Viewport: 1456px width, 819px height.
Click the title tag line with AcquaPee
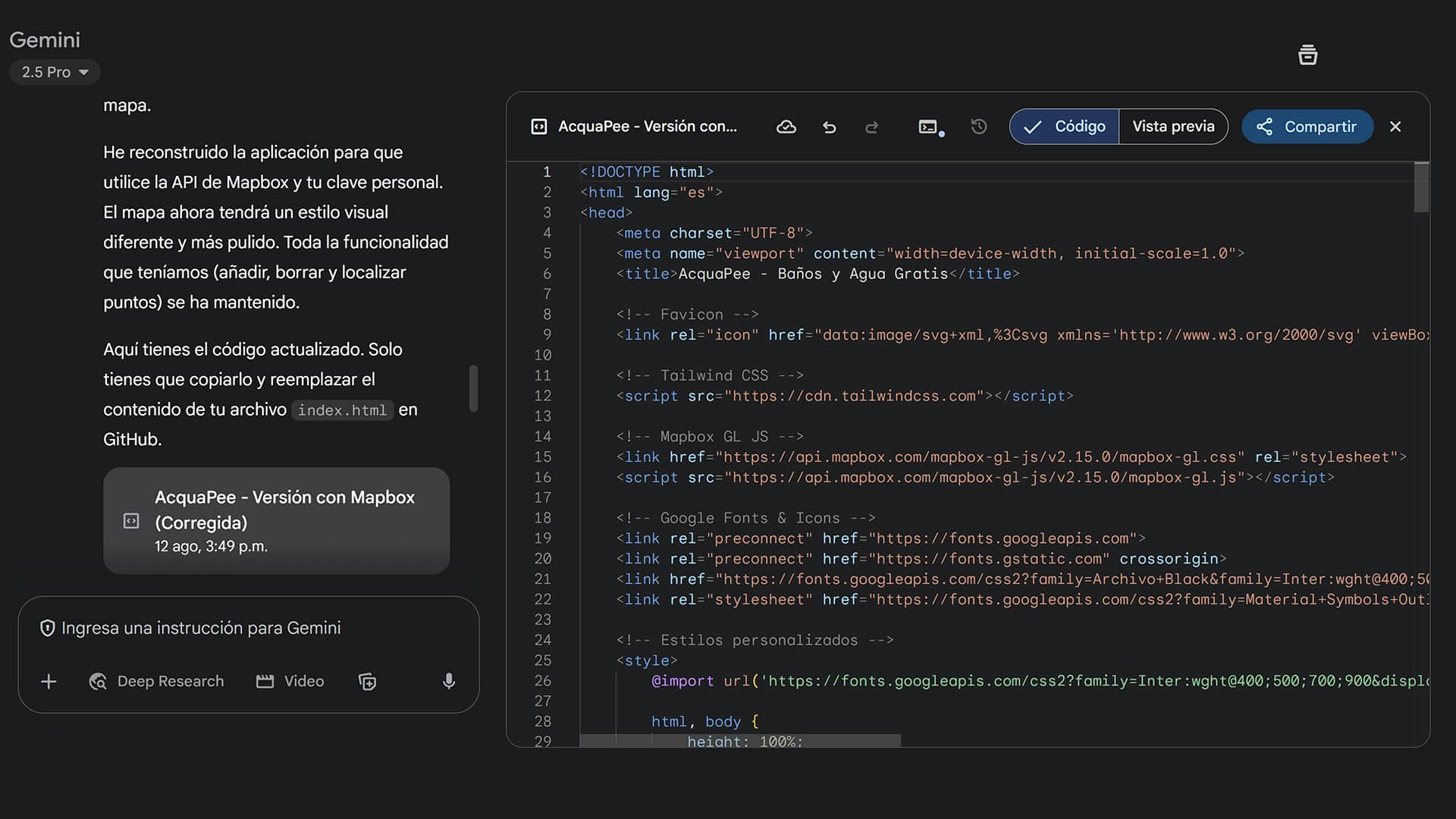click(817, 274)
